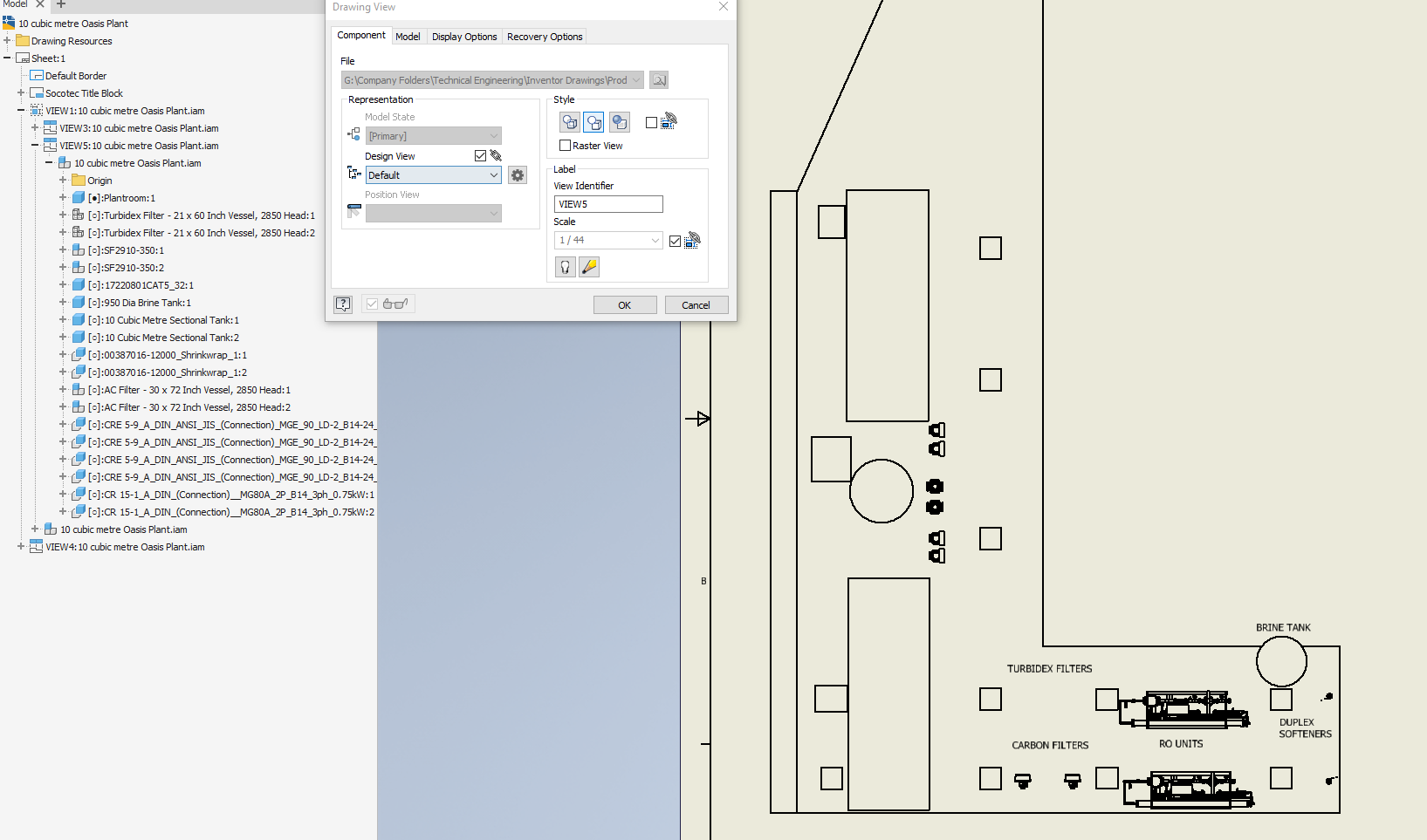This screenshot has height=840, width=1427.
Task: Toggle scale from base checkbox
Action: [675, 242]
